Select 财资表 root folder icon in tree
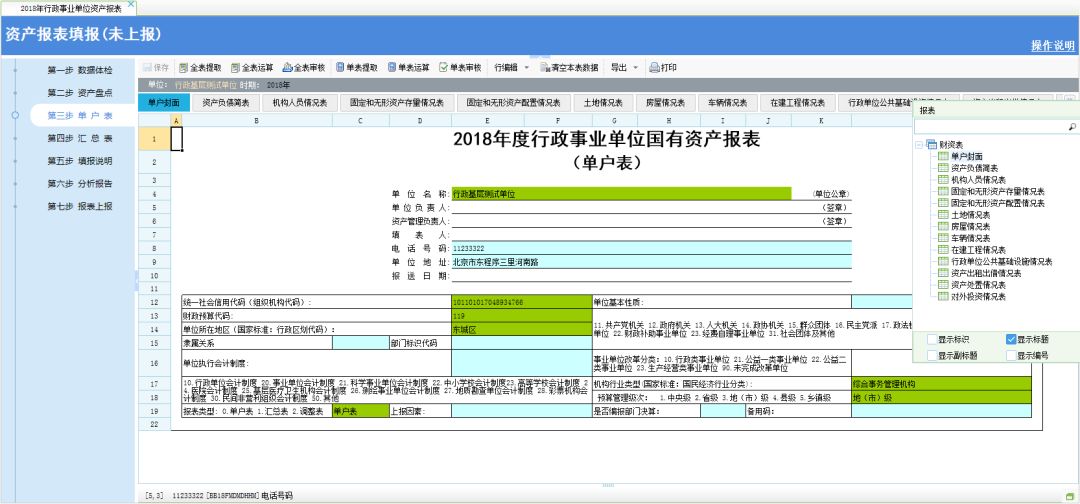Image resolution: width=1080 pixels, height=504 pixels. [931, 145]
